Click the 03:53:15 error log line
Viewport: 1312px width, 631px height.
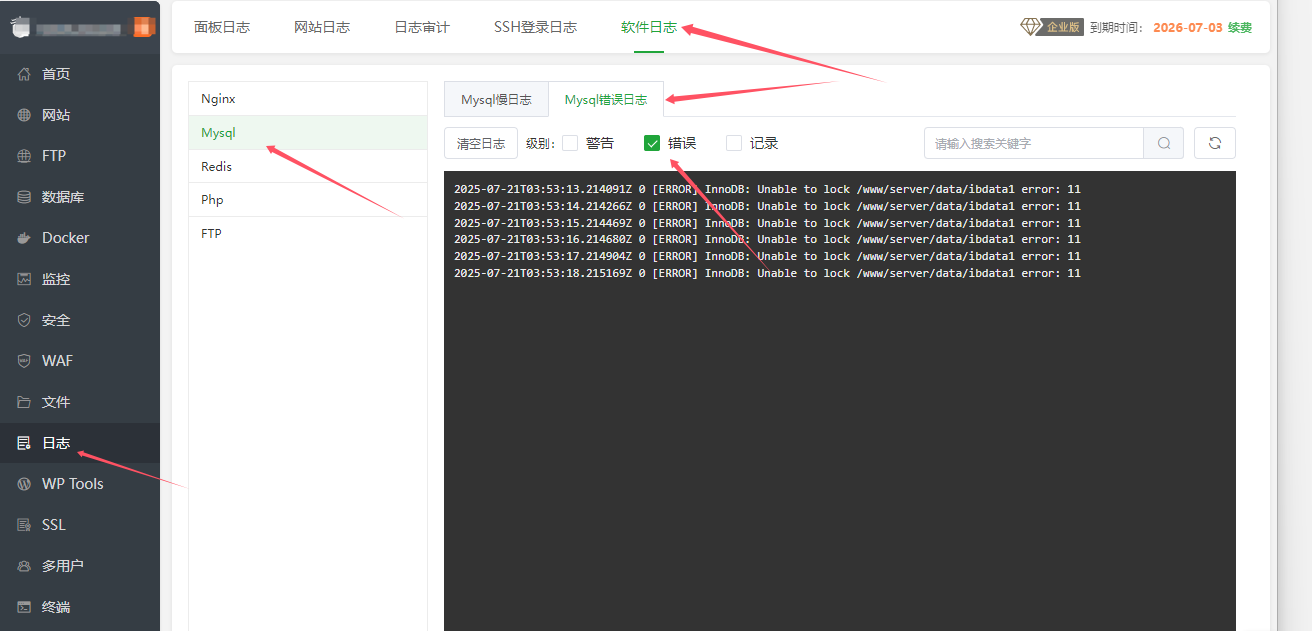pos(767,223)
